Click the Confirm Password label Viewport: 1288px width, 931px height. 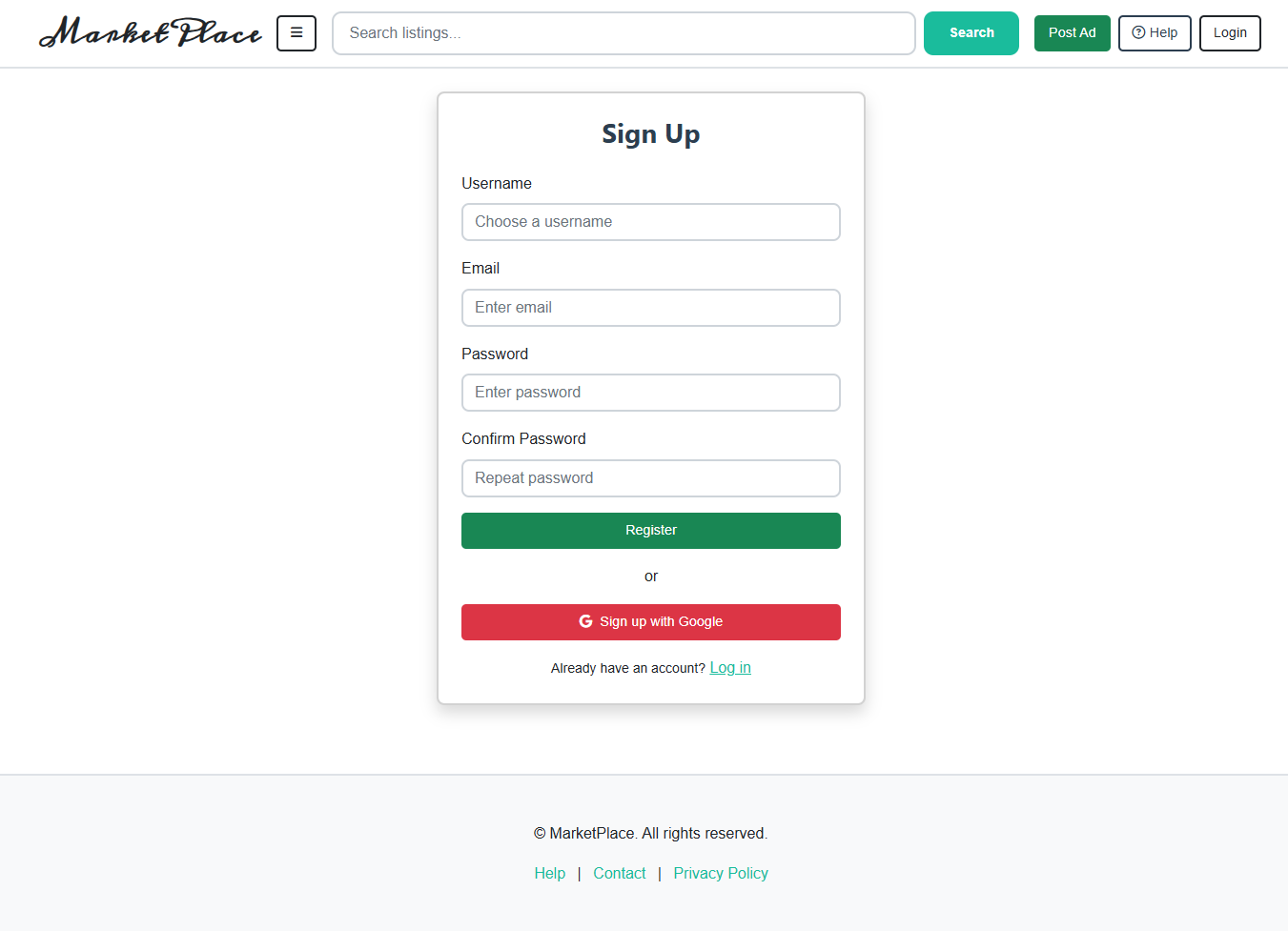523,438
